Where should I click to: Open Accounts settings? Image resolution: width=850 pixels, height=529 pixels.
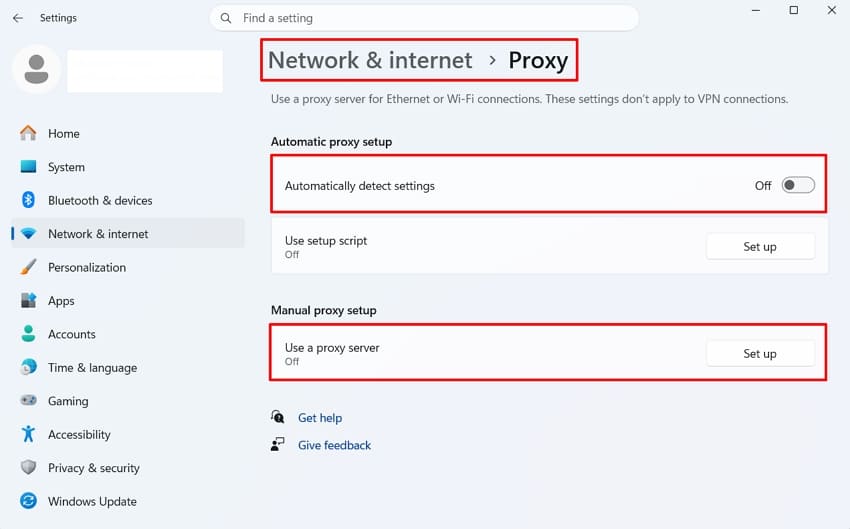tap(128, 334)
